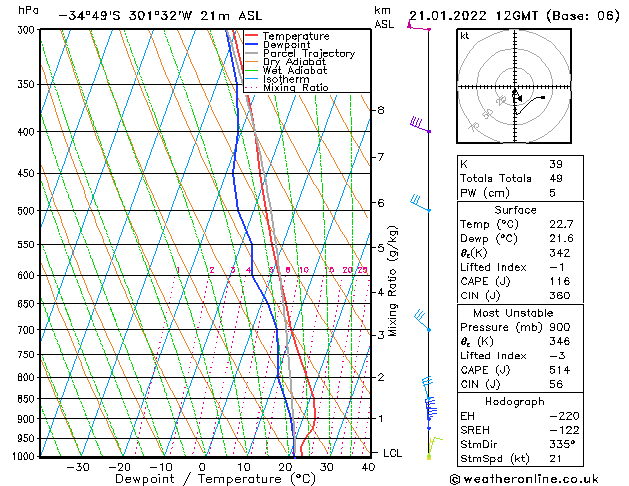Click the Surface Temp value 22.7

pyautogui.click(x=561, y=224)
